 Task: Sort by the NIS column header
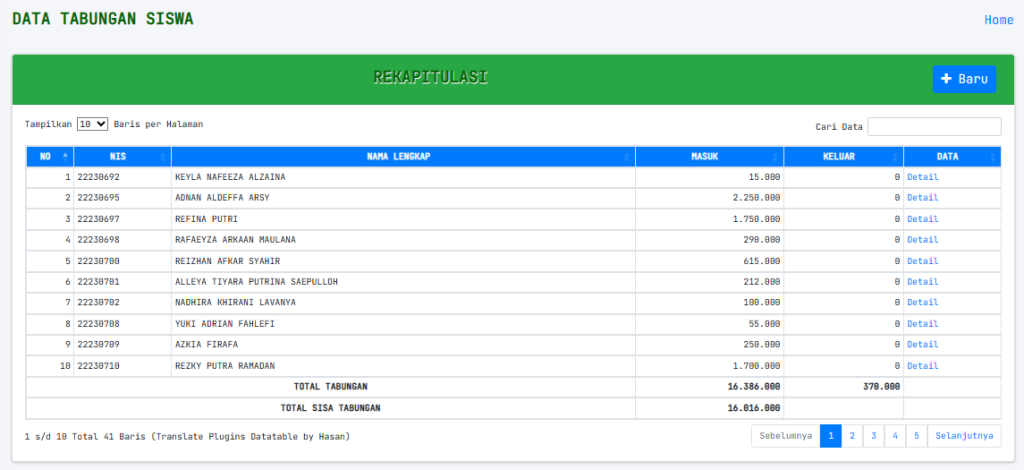tap(122, 156)
